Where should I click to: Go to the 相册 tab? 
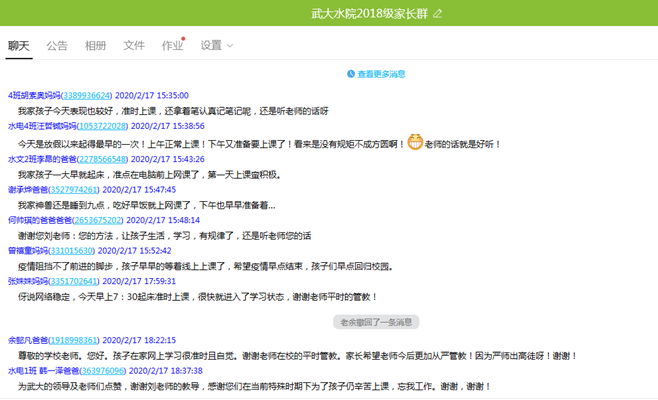pos(95,46)
